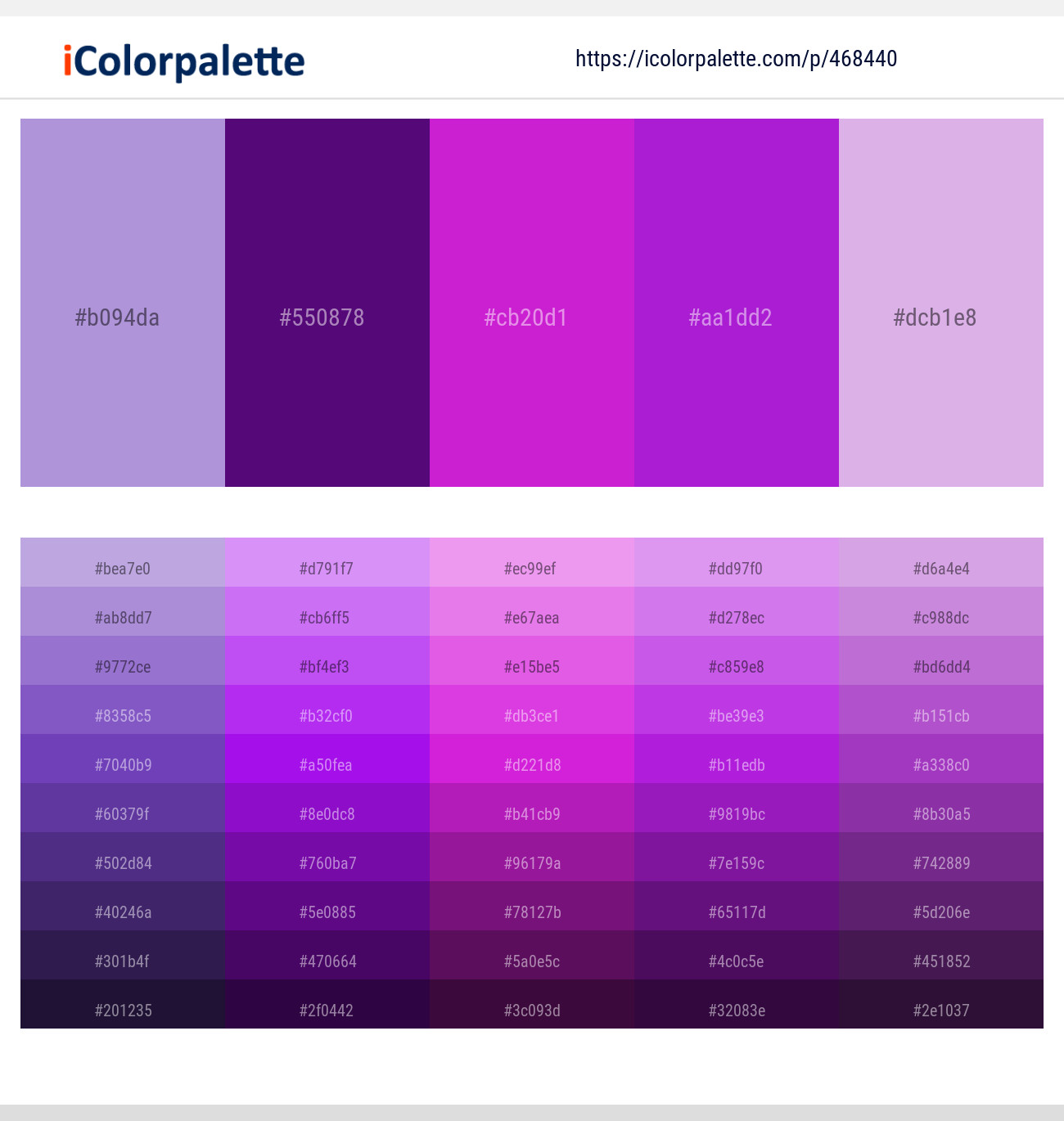Pick the #d791f7 shade cell
The image size is (1064, 1121).
[x=327, y=562]
